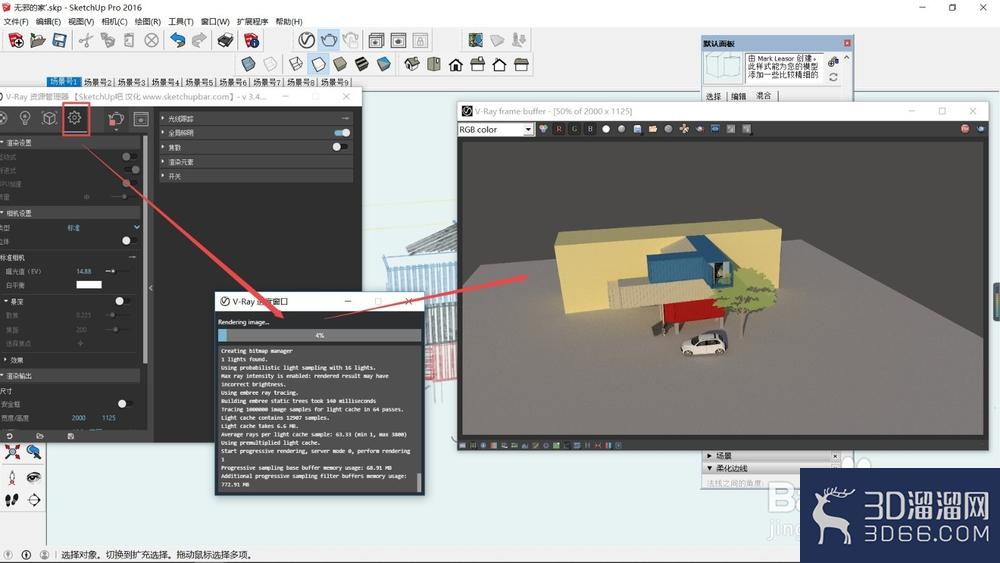Screen dimensions: 1000x563
Task: Toggle the switch on the third settings rollout
Action: (340, 147)
